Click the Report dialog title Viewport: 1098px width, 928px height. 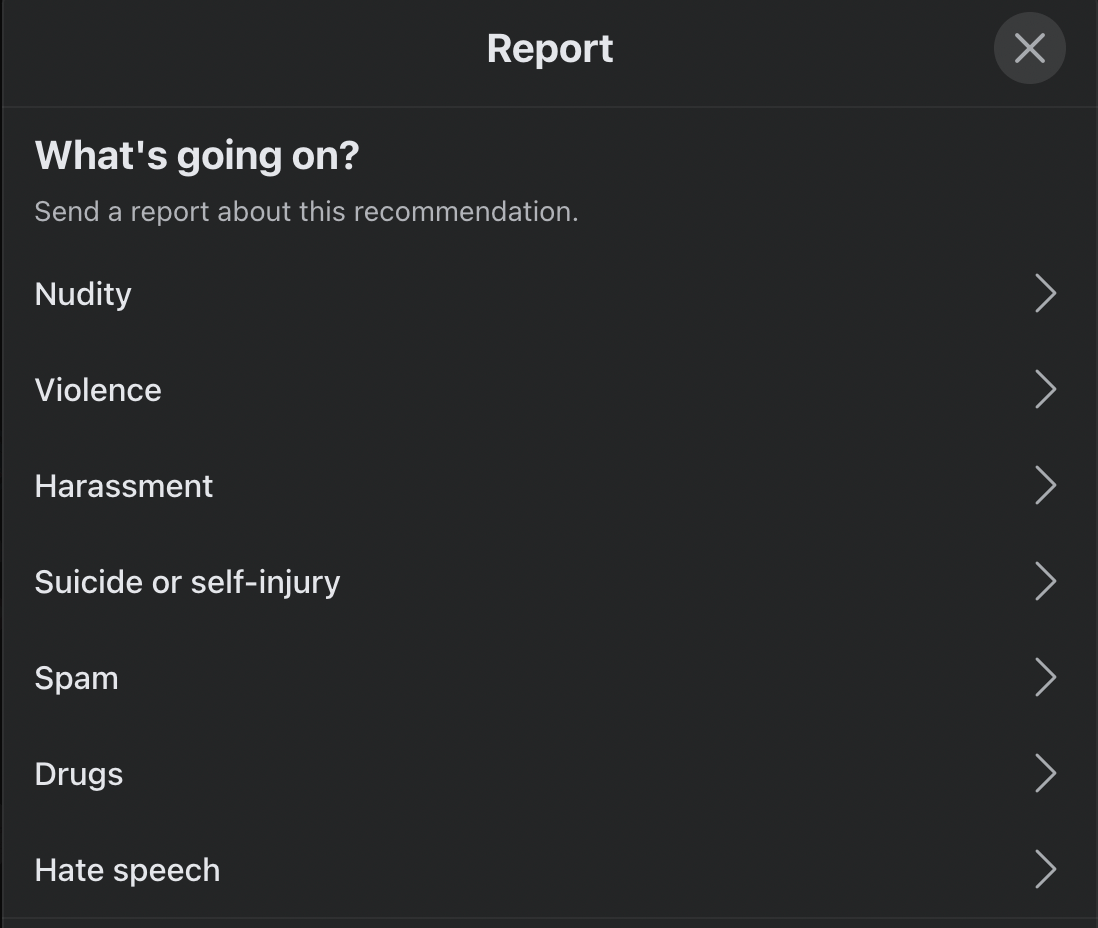click(x=550, y=48)
